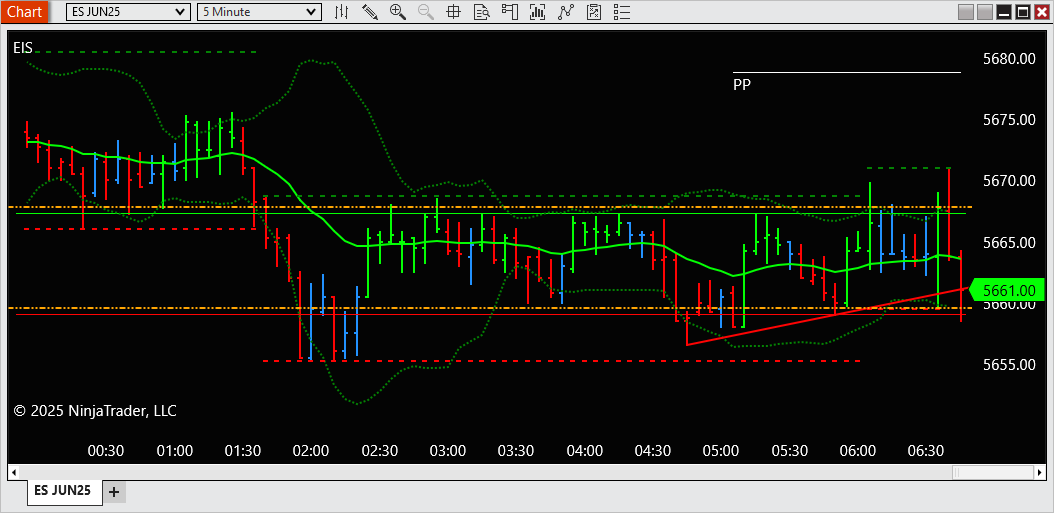Viewport: 1054px width, 513px height.
Task: Click the green 5661.00 price marker
Action: click(x=1008, y=290)
